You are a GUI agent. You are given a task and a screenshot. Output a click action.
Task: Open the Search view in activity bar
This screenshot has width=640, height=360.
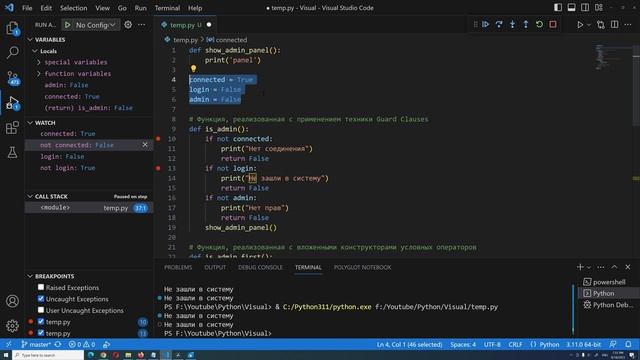[12, 52]
